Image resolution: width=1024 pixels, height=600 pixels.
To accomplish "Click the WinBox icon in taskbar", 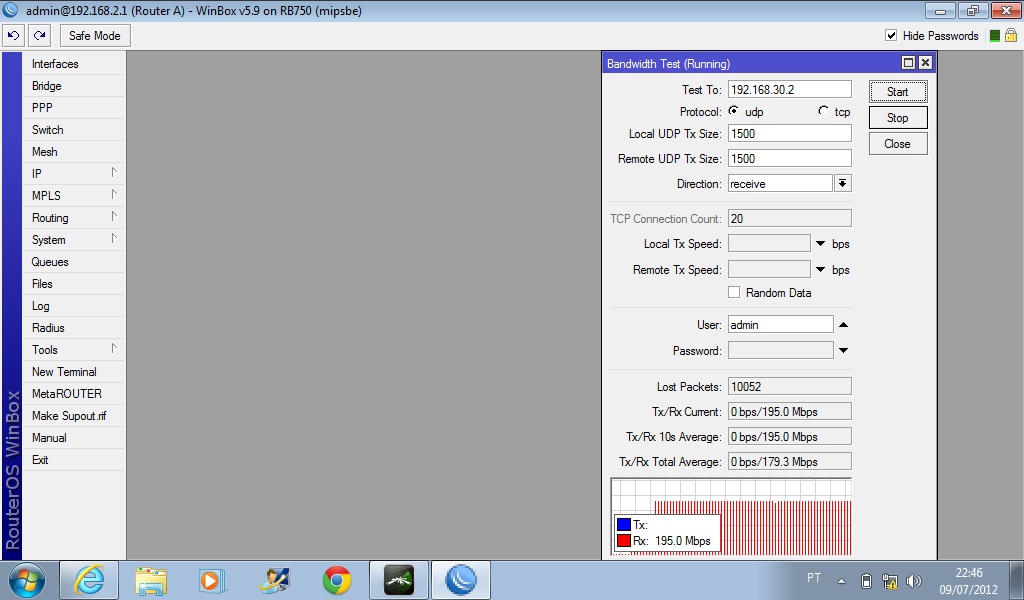I will point(461,580).
